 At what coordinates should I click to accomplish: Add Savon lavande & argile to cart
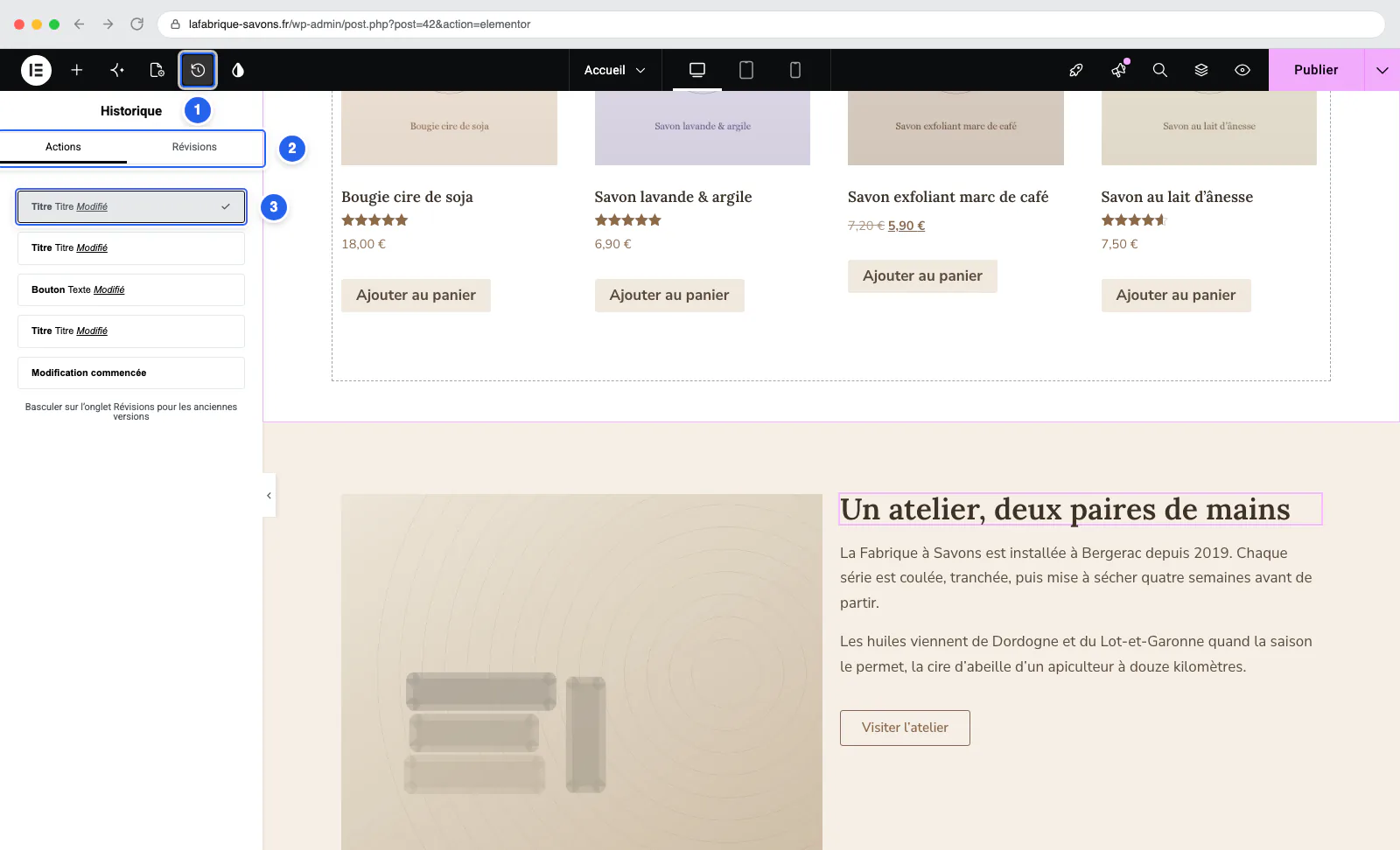(x=669, y=296)
